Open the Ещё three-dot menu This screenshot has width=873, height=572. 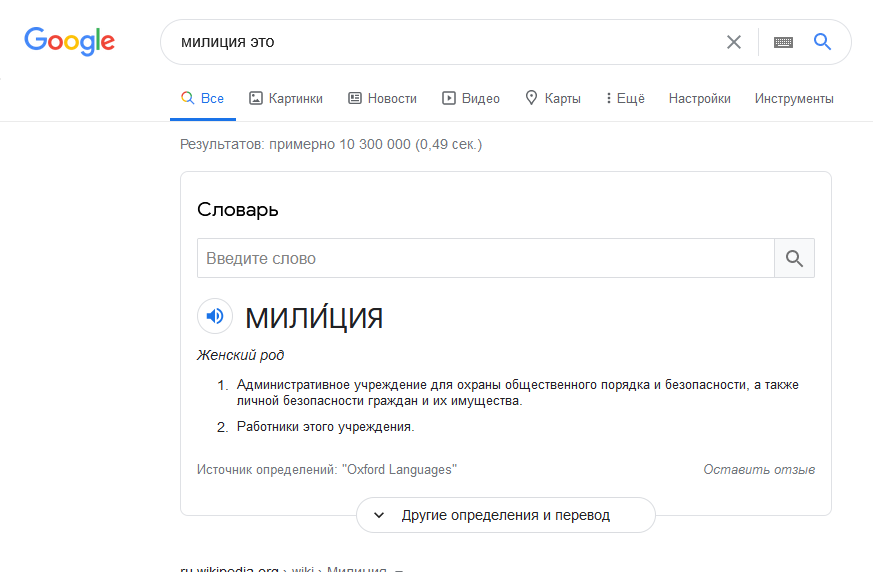coord(625,98)
